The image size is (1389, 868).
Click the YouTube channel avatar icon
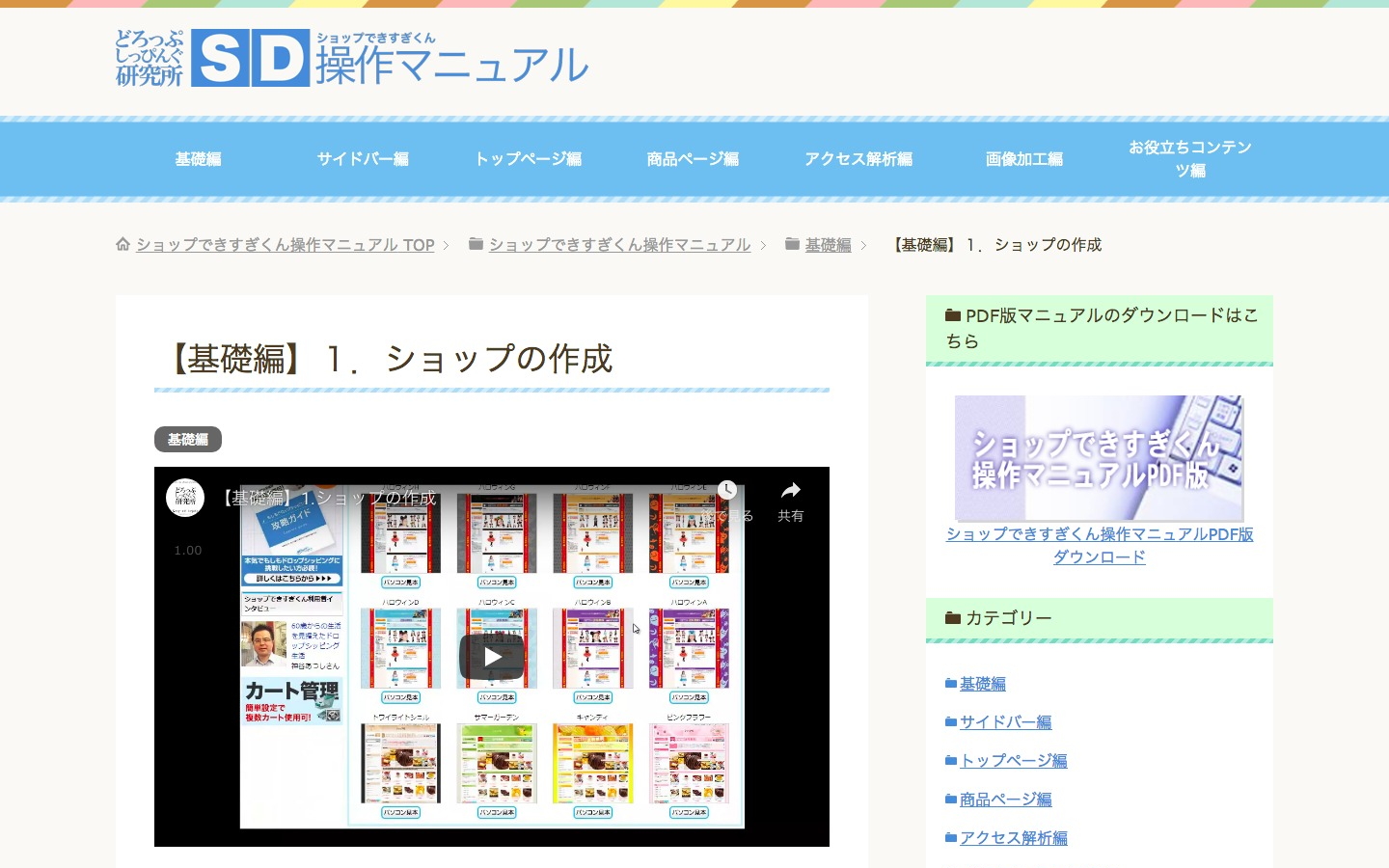coord(185,498)
